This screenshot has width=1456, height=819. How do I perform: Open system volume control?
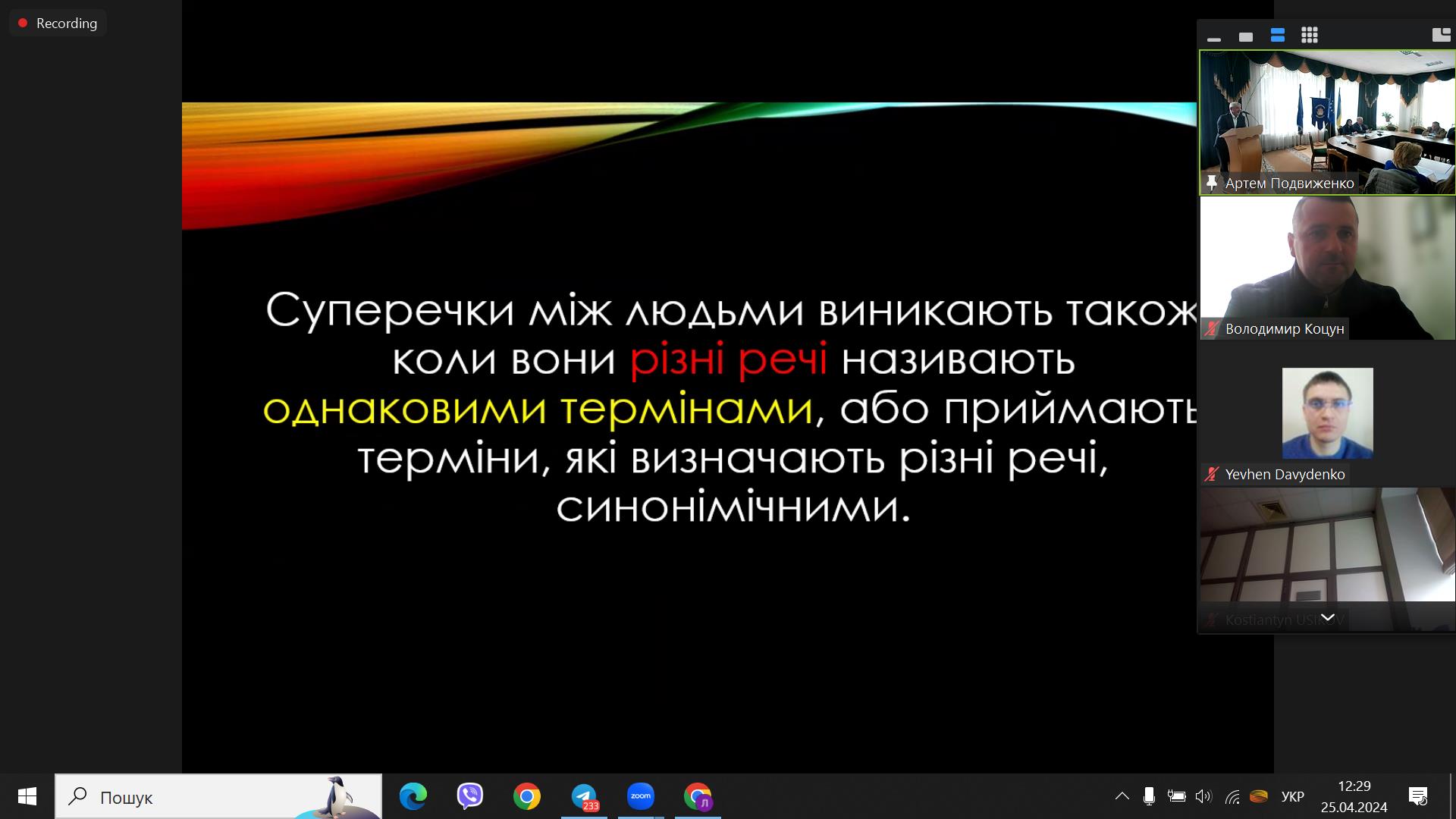(1203, 796)
